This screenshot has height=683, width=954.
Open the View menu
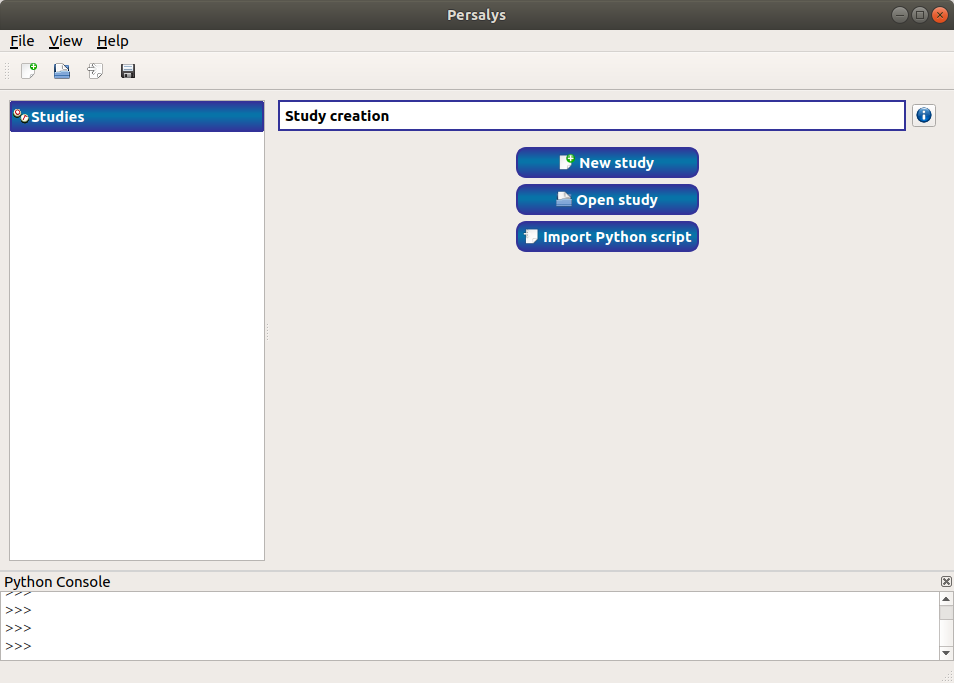click(65, 41)
